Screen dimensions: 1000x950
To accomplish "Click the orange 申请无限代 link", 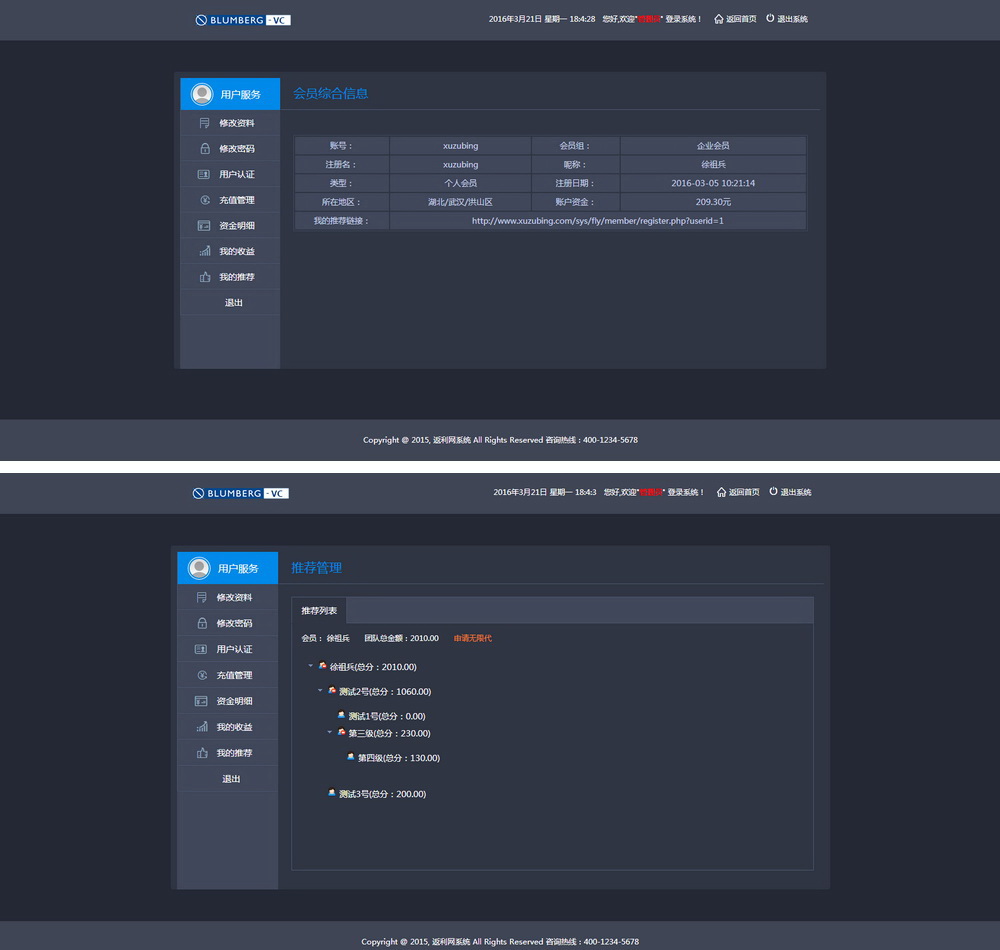I will 473,638.
